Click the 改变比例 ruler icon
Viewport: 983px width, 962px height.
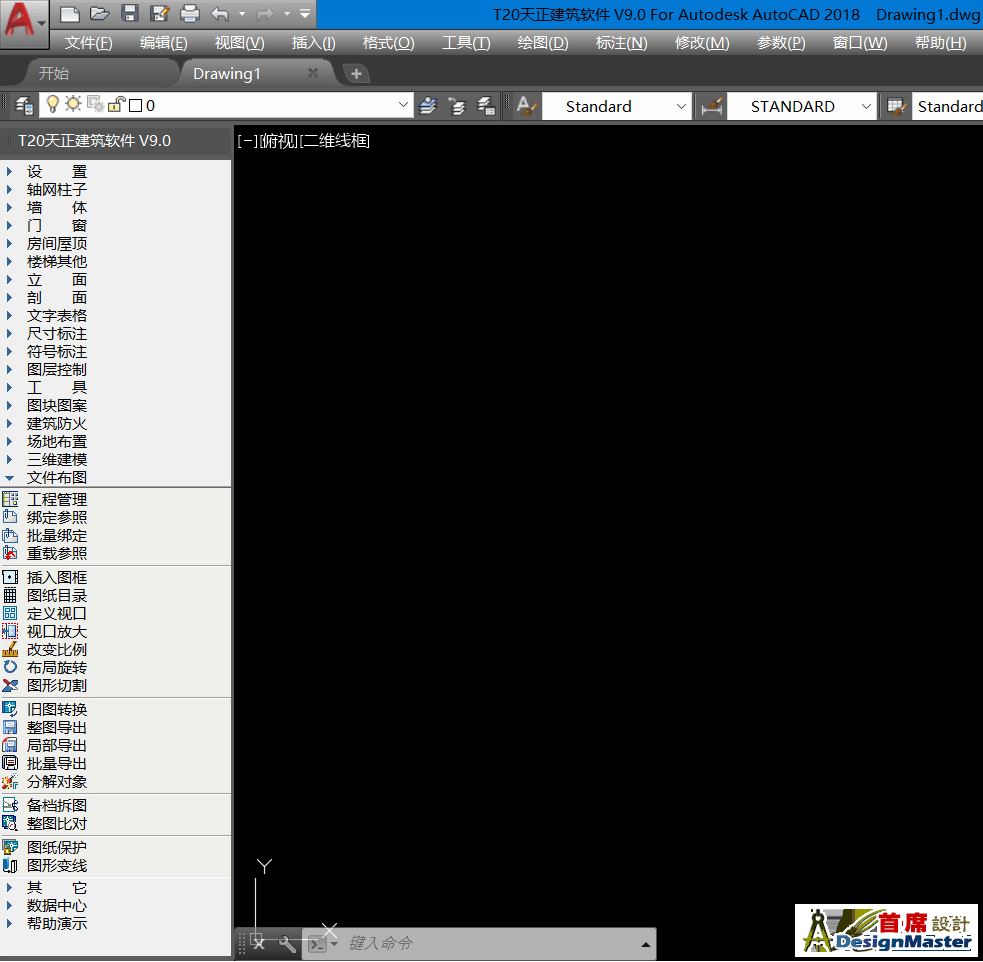(x=10, y=649)
